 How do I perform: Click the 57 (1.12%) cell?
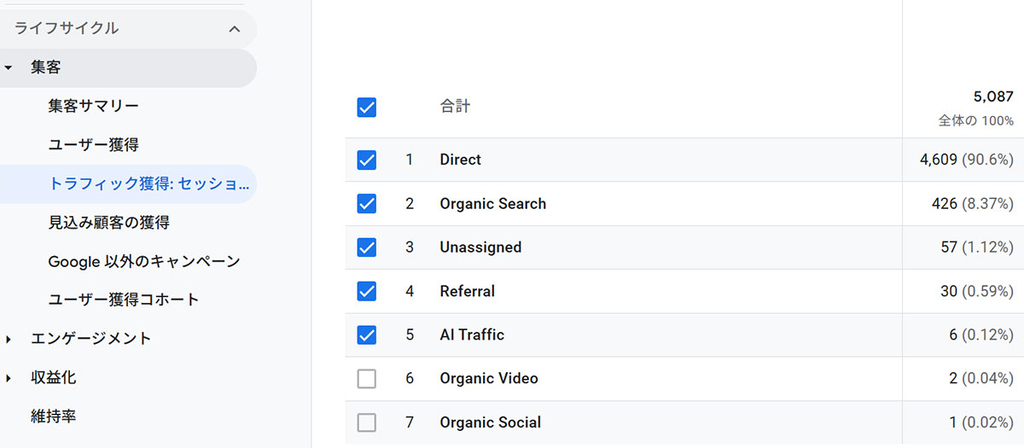click(977, 248)
